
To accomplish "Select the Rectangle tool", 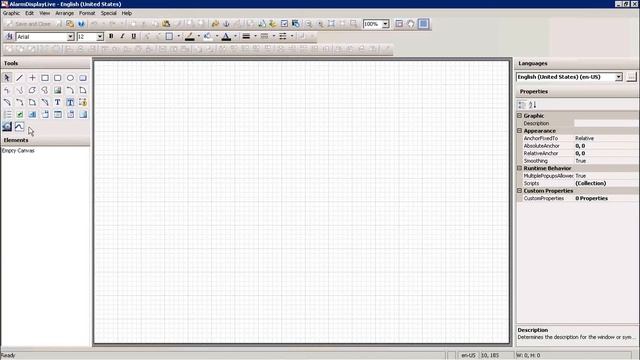I will pos(45,78).
